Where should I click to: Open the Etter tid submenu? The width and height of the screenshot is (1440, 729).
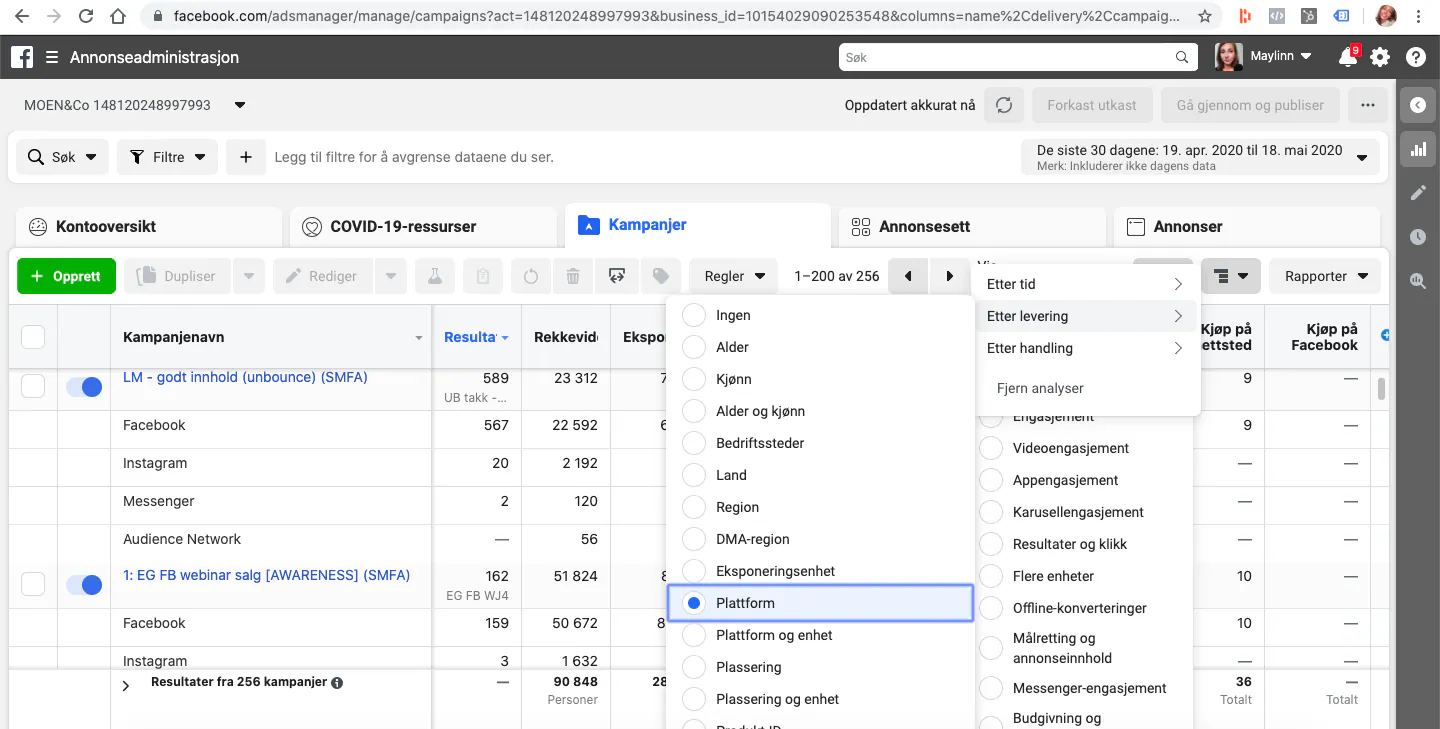[1086, 284]
